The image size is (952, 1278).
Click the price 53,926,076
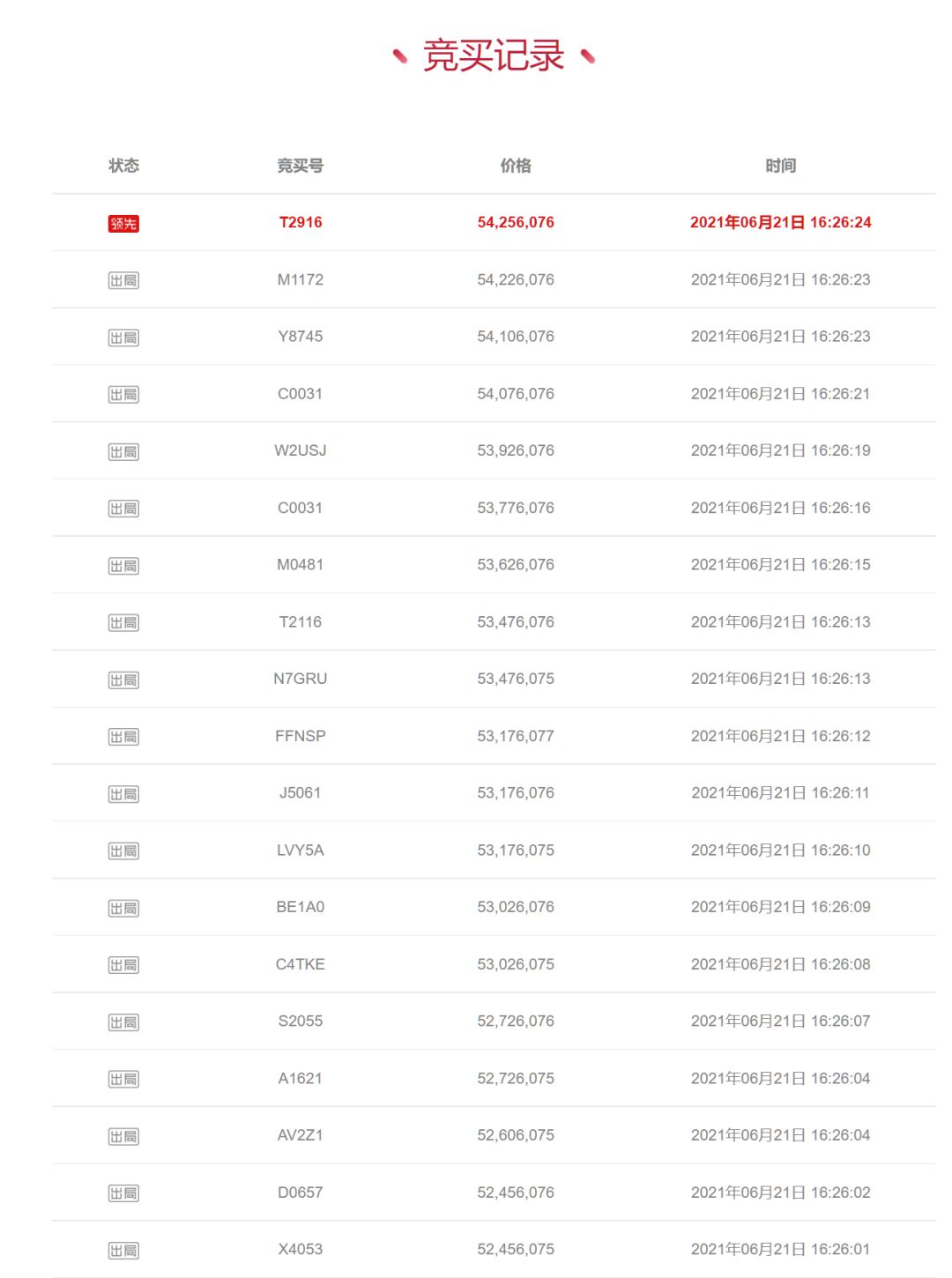(516, 450)
